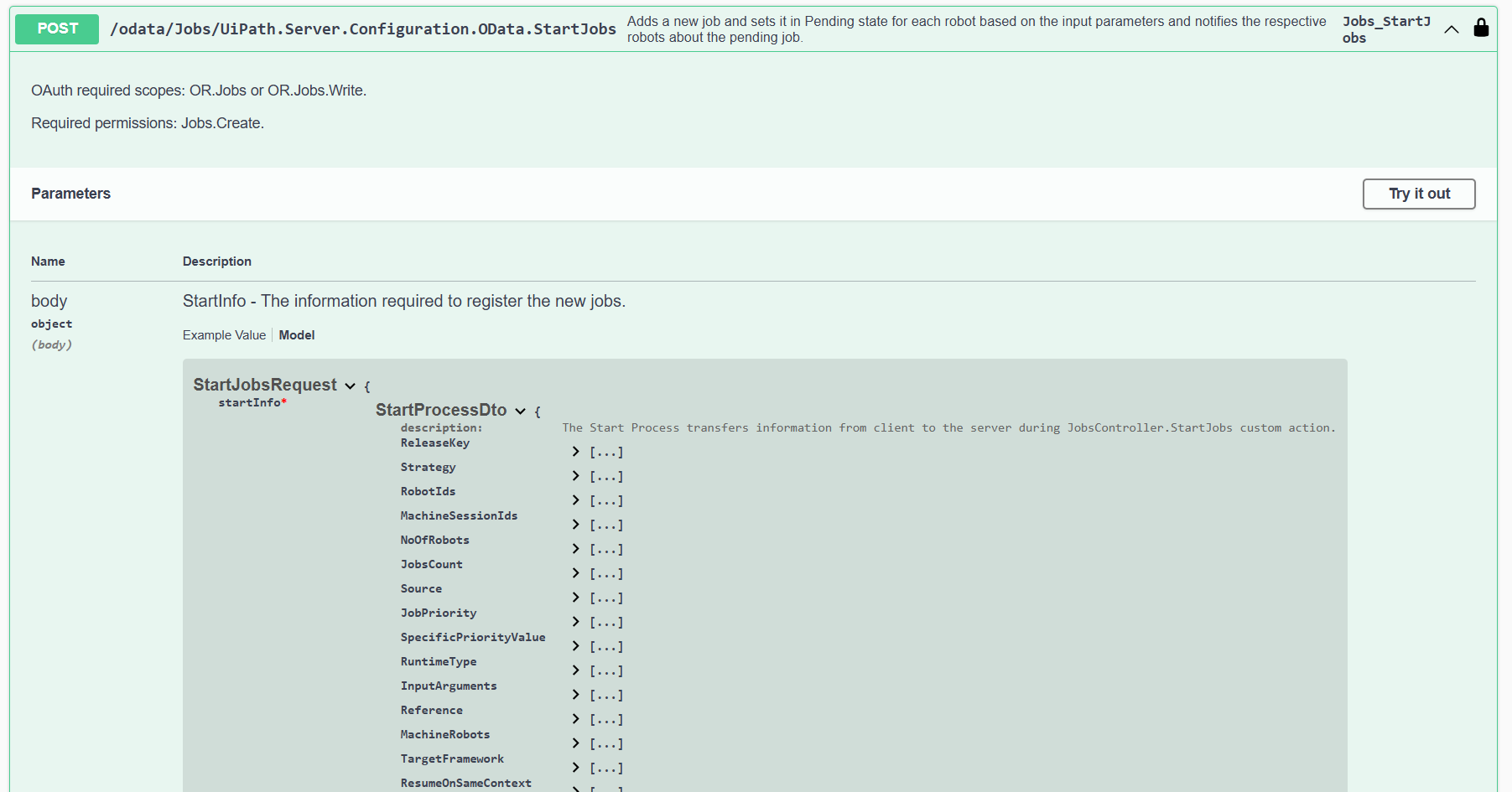1512x792 pixels.
Task: Click the JobPriority property name
Action: pyautogui.click(x=439, y=613)
